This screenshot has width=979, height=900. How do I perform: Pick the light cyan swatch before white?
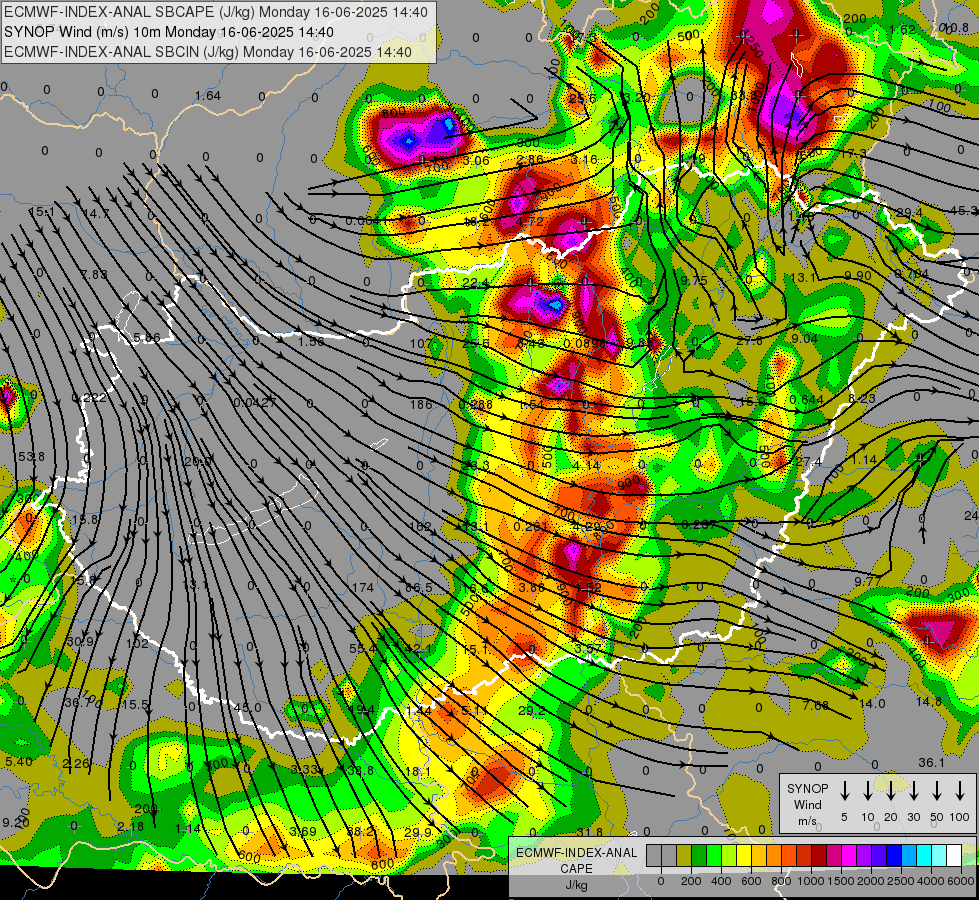(939, 856)
